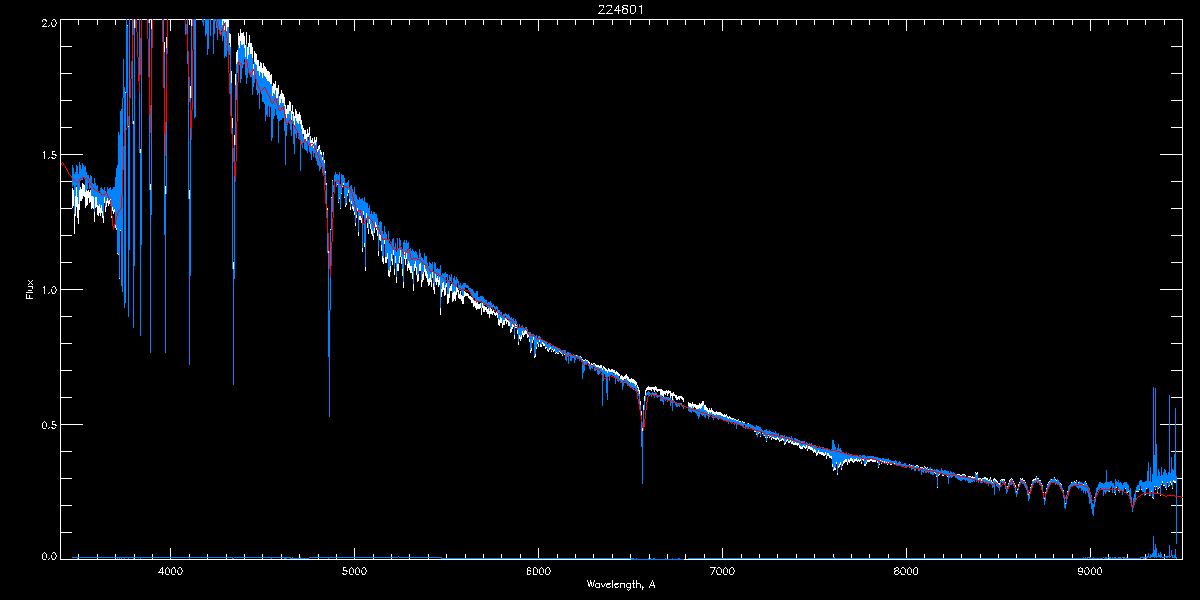This screenshot has height=600, width=1200.
Task: Click the 0.0 y-axis tick label
Action: pos(47,555)
